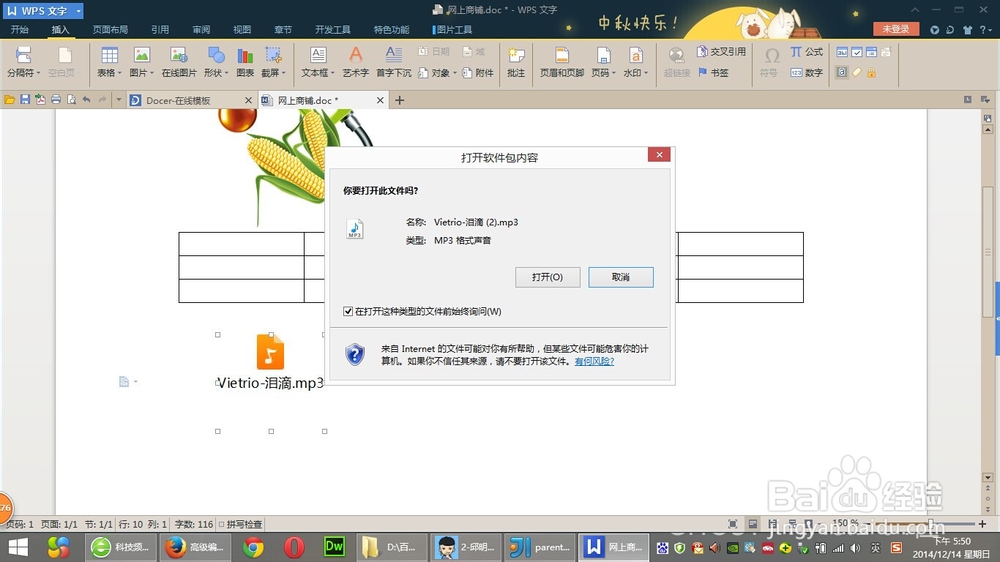Expand the 截屏 dropdown arrow
The width and height of the screenshot is (1000, 562).
(x=283, y=73)
